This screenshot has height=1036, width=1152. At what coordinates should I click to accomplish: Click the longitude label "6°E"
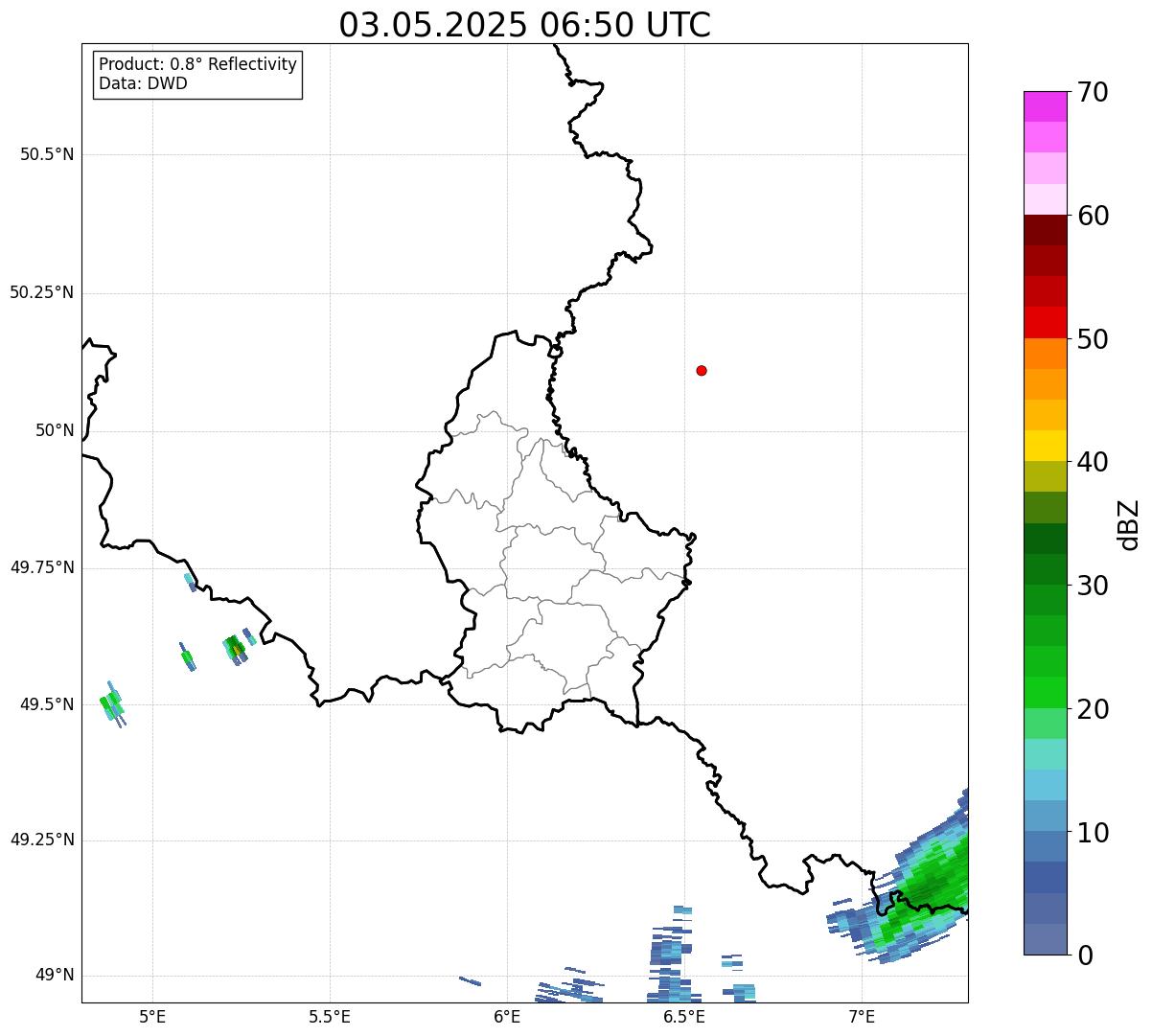coord(508,1016)
